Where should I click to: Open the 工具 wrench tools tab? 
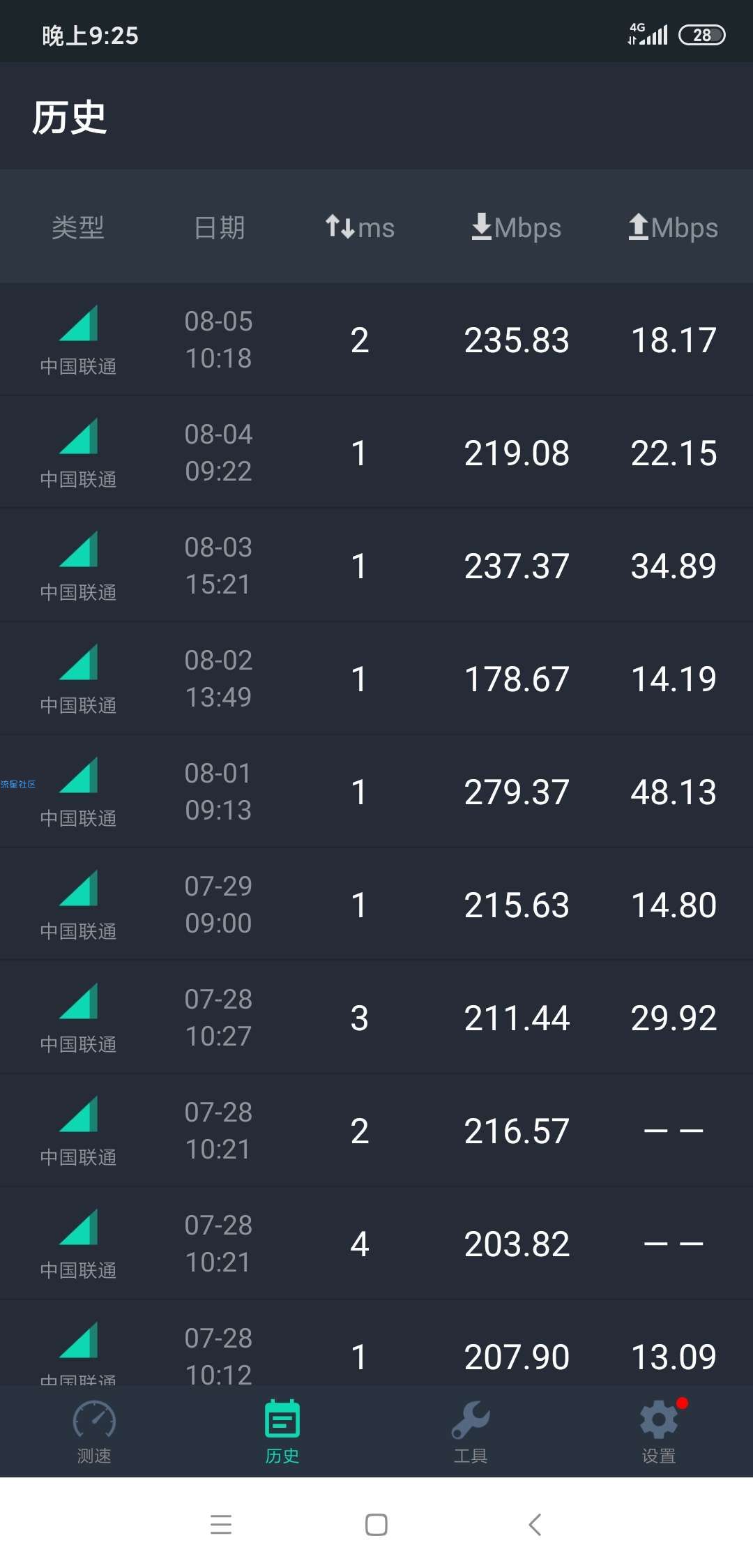coord(471,1432)
